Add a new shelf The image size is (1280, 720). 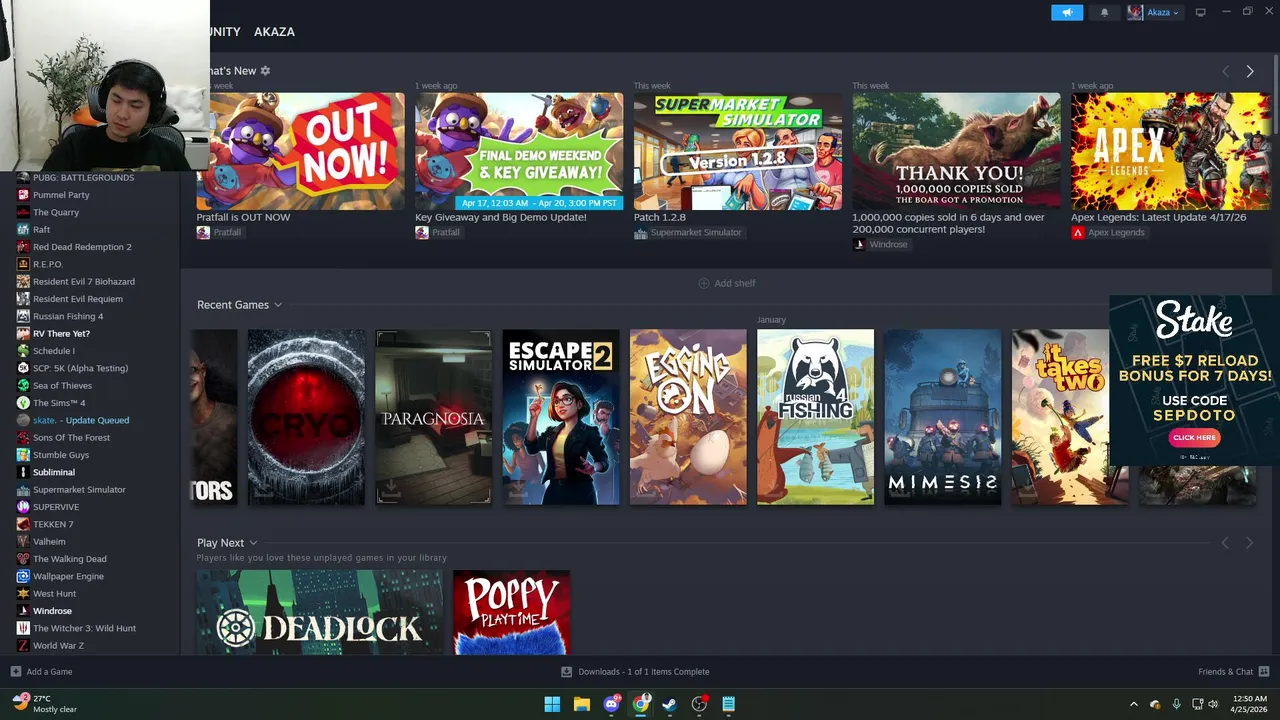coord(727,283)
